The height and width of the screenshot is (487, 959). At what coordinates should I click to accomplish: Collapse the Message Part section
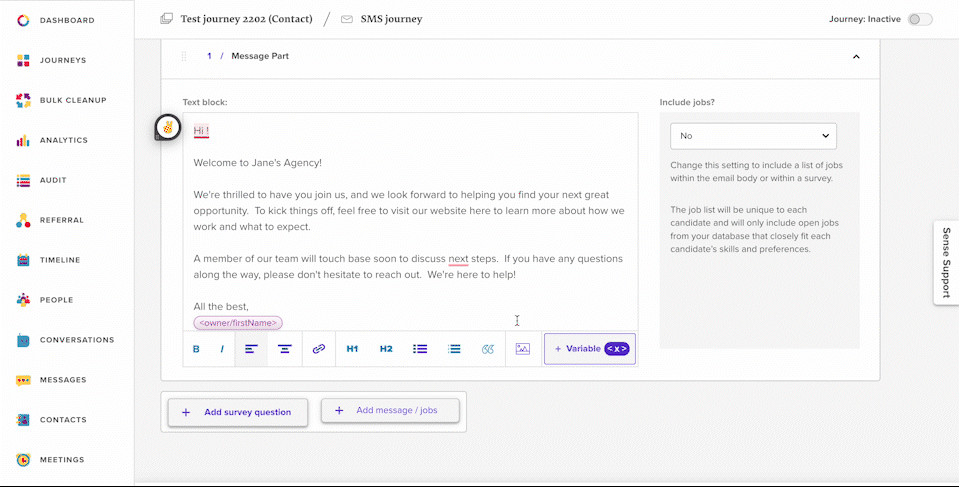[856, 56]
